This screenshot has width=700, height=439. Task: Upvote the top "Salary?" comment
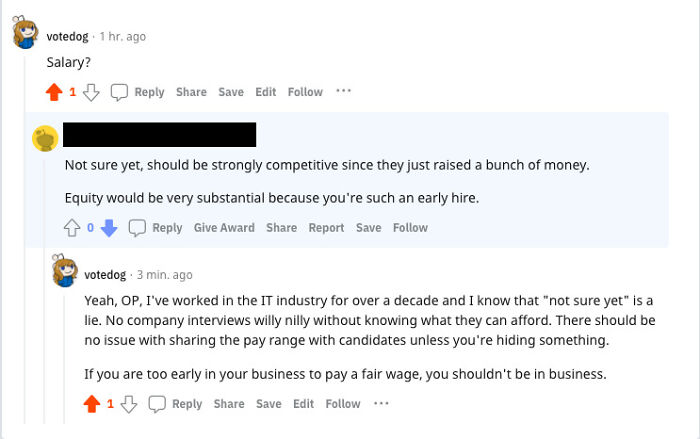coord(54,92)
